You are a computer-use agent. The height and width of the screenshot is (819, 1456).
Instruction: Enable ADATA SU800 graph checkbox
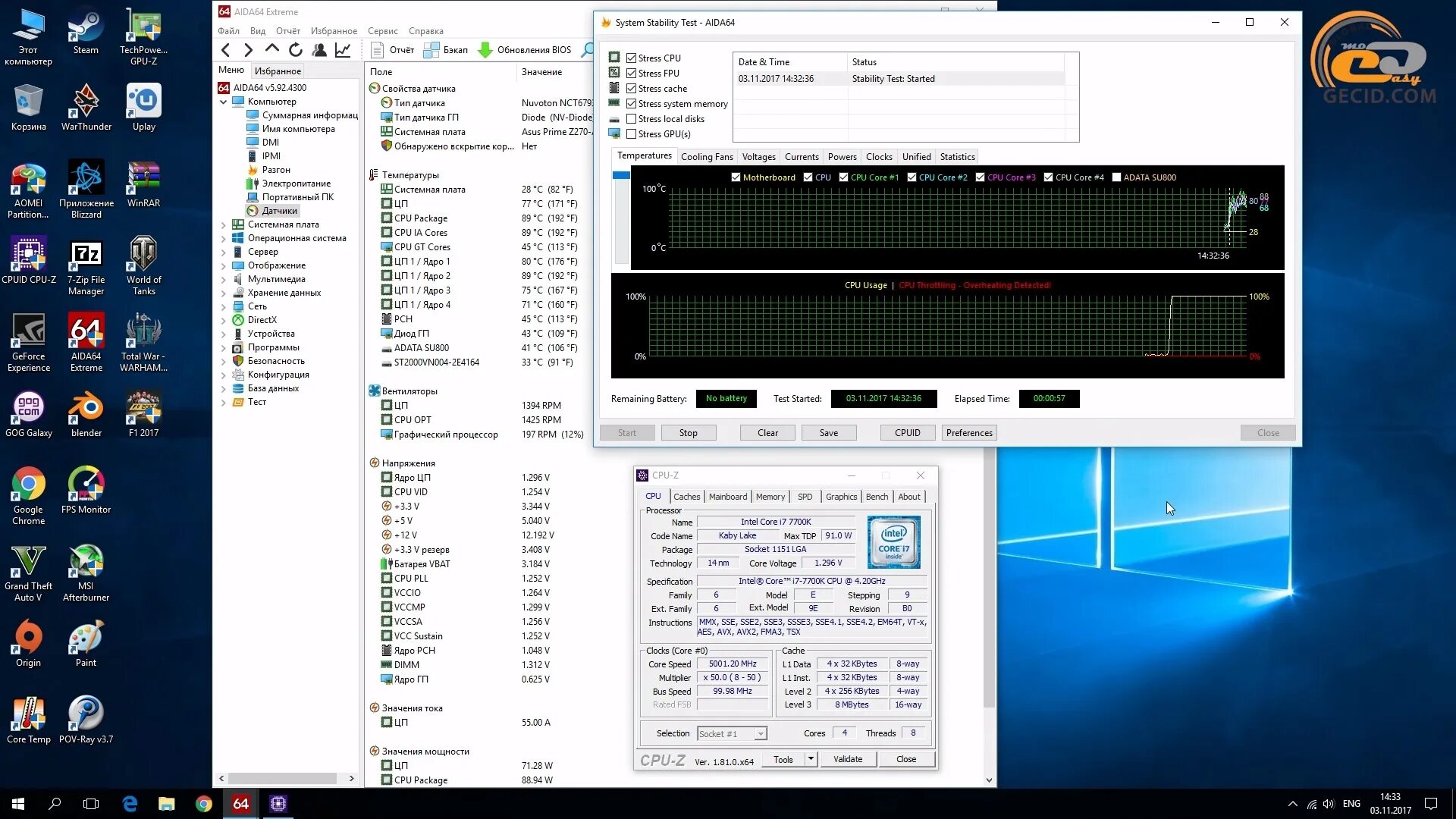click(x=1116, y=177)
